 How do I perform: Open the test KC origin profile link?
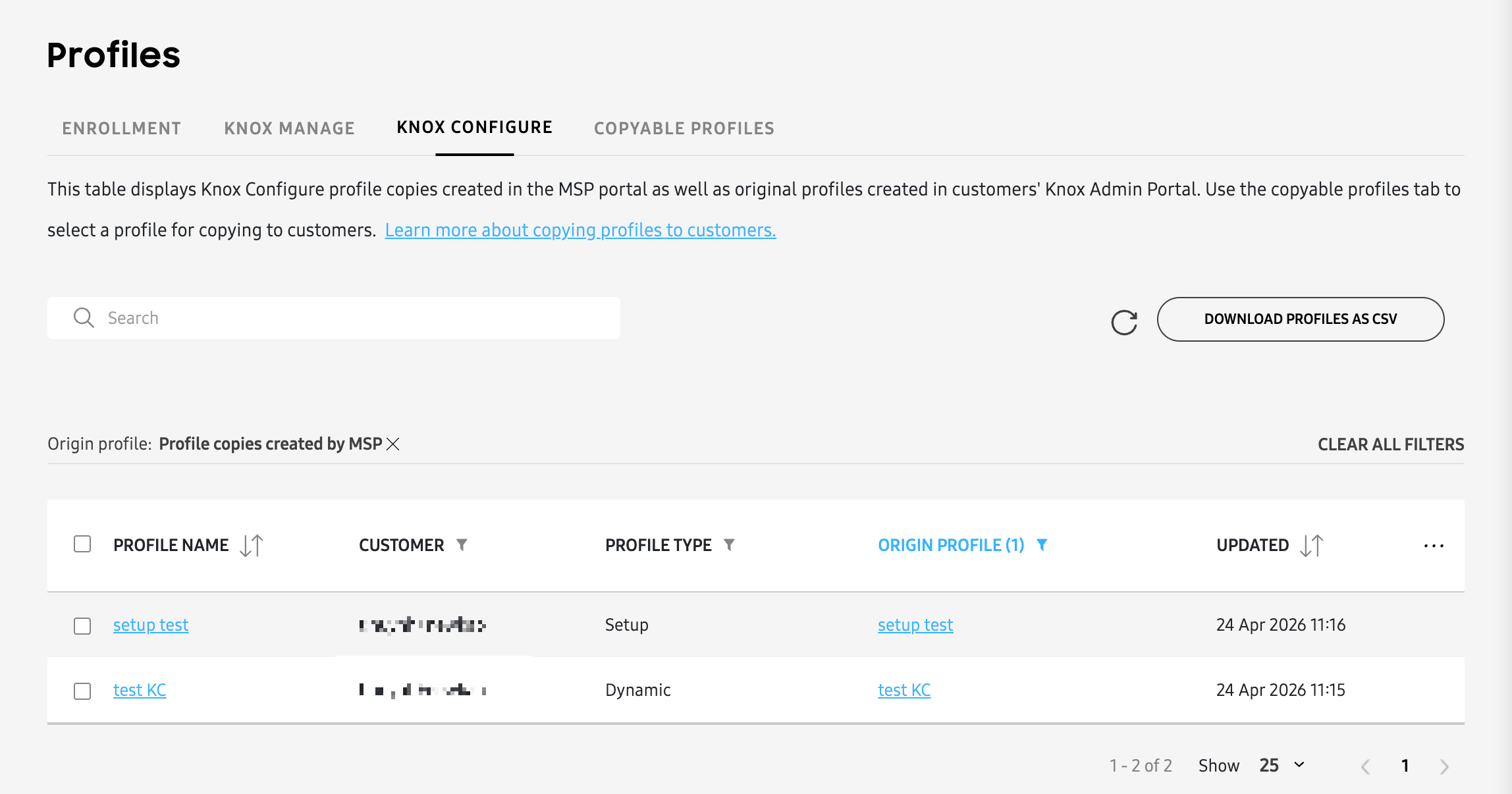point(904,690)
